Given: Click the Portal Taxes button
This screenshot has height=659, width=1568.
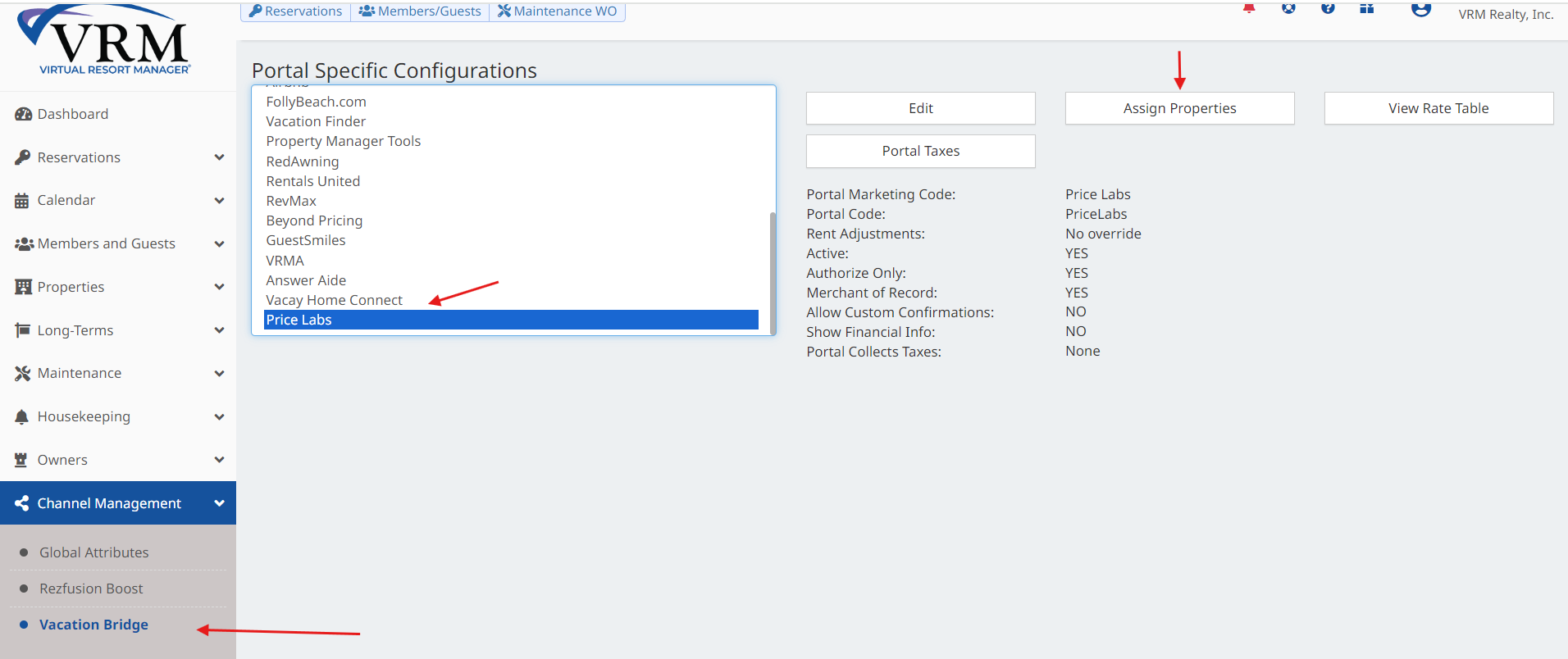Looking at the screenshot, I should (921, 151).
